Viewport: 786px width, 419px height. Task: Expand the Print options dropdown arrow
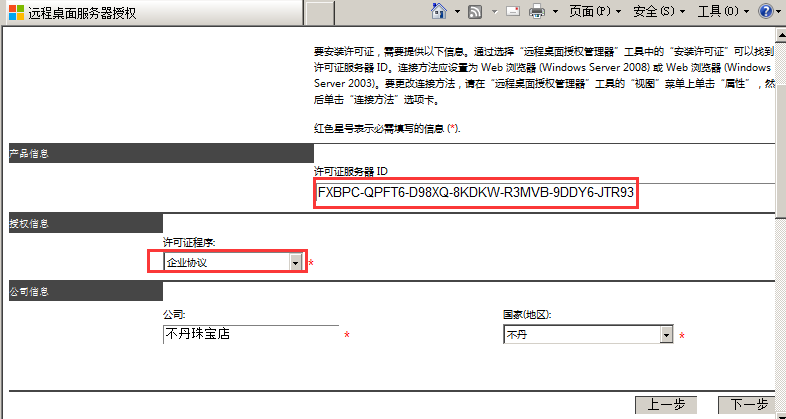(x=554, y=12)
